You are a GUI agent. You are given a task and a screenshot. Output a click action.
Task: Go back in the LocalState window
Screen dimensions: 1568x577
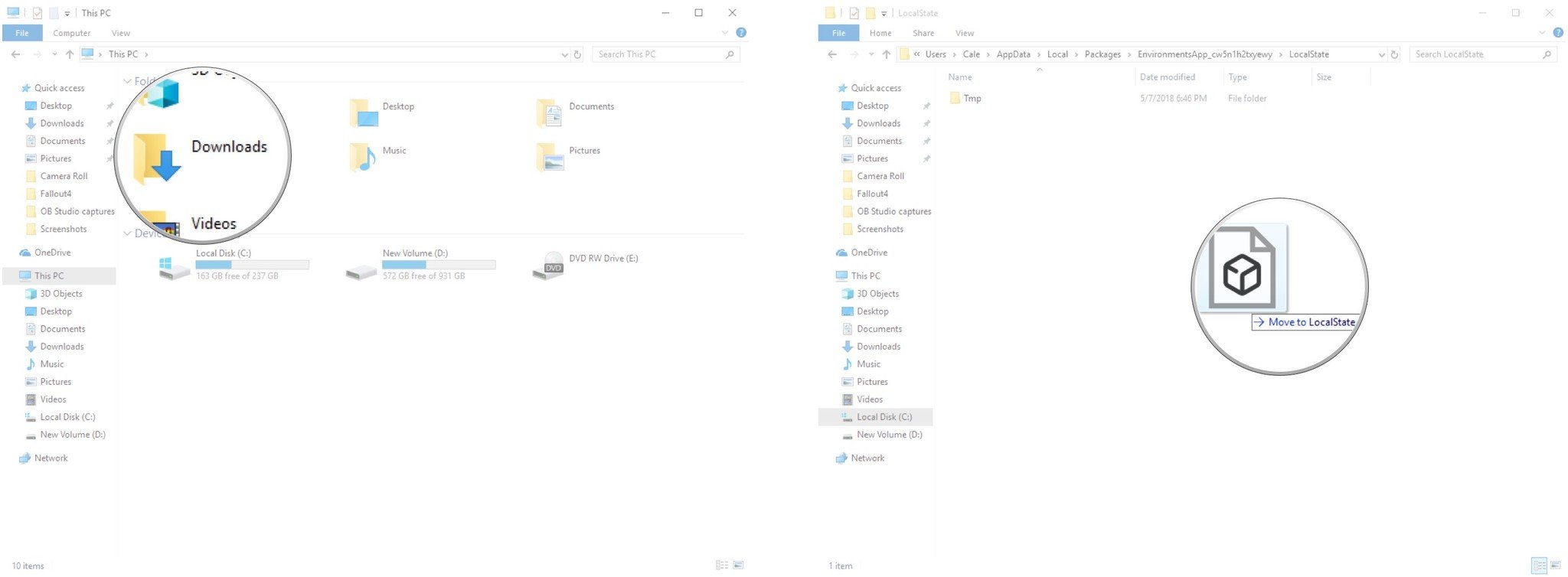[832, 54]
